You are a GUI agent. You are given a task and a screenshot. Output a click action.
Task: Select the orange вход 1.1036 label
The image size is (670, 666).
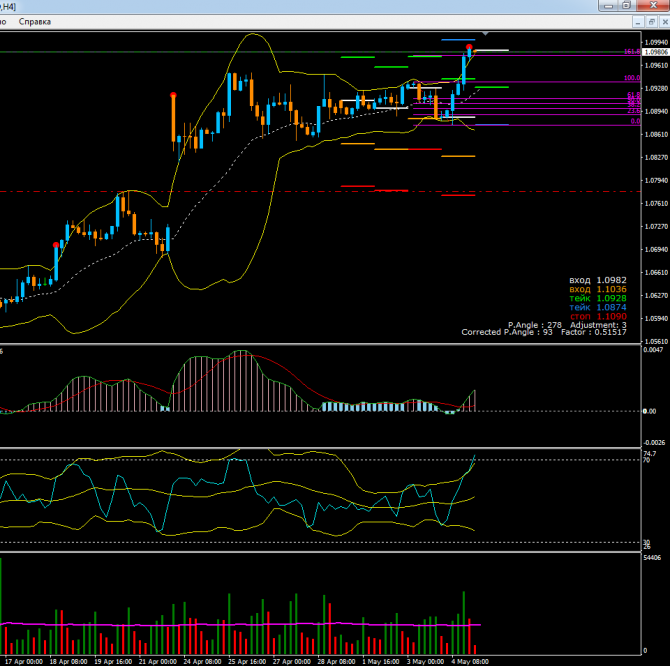598,289
